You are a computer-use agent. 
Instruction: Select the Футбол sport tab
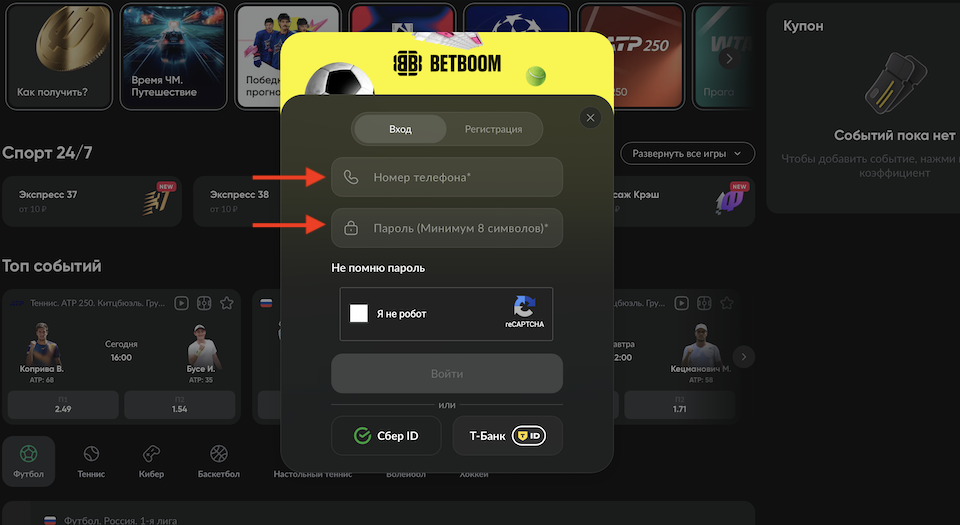28,461
